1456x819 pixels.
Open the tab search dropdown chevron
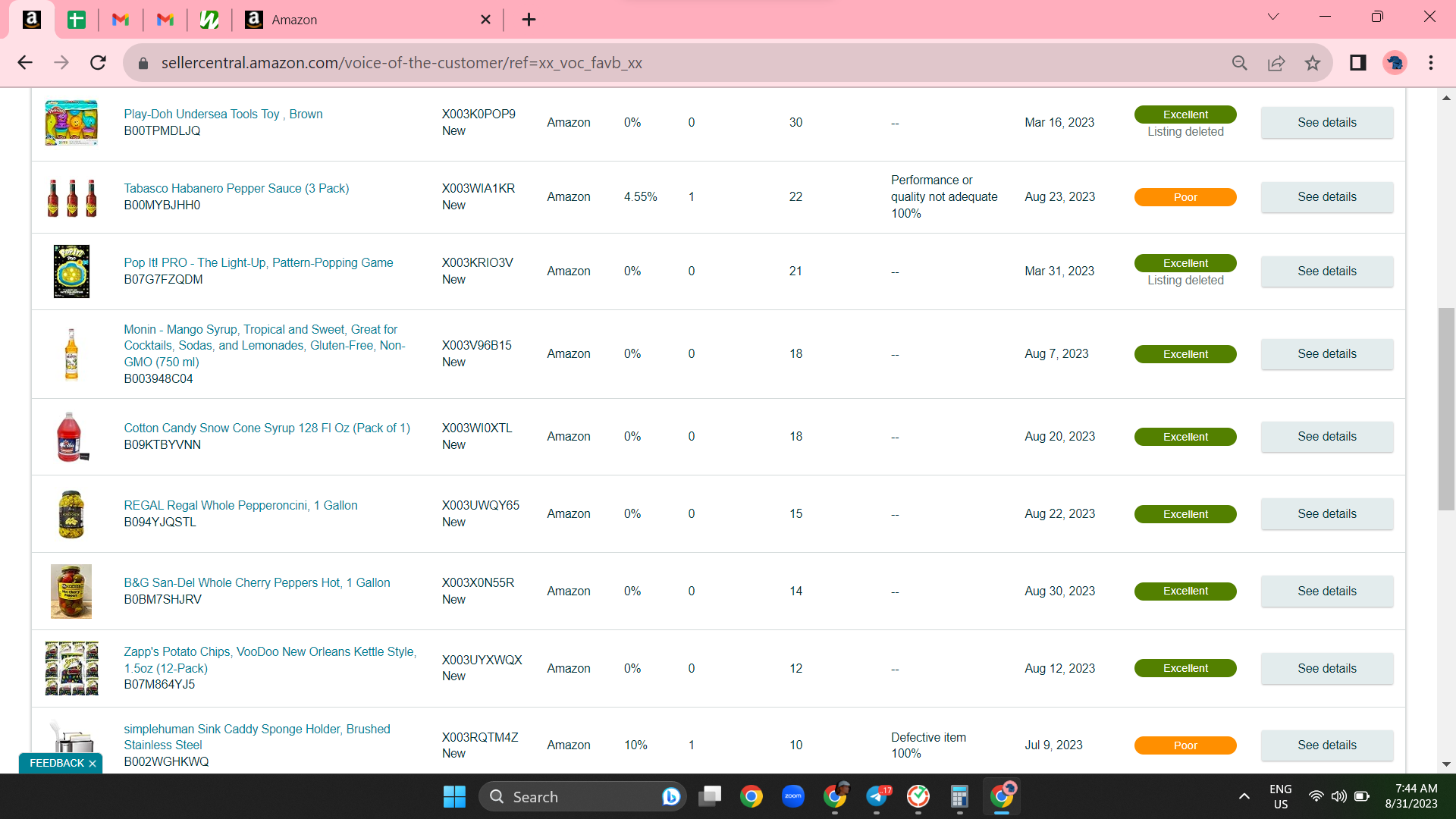tap(1273, 17)
